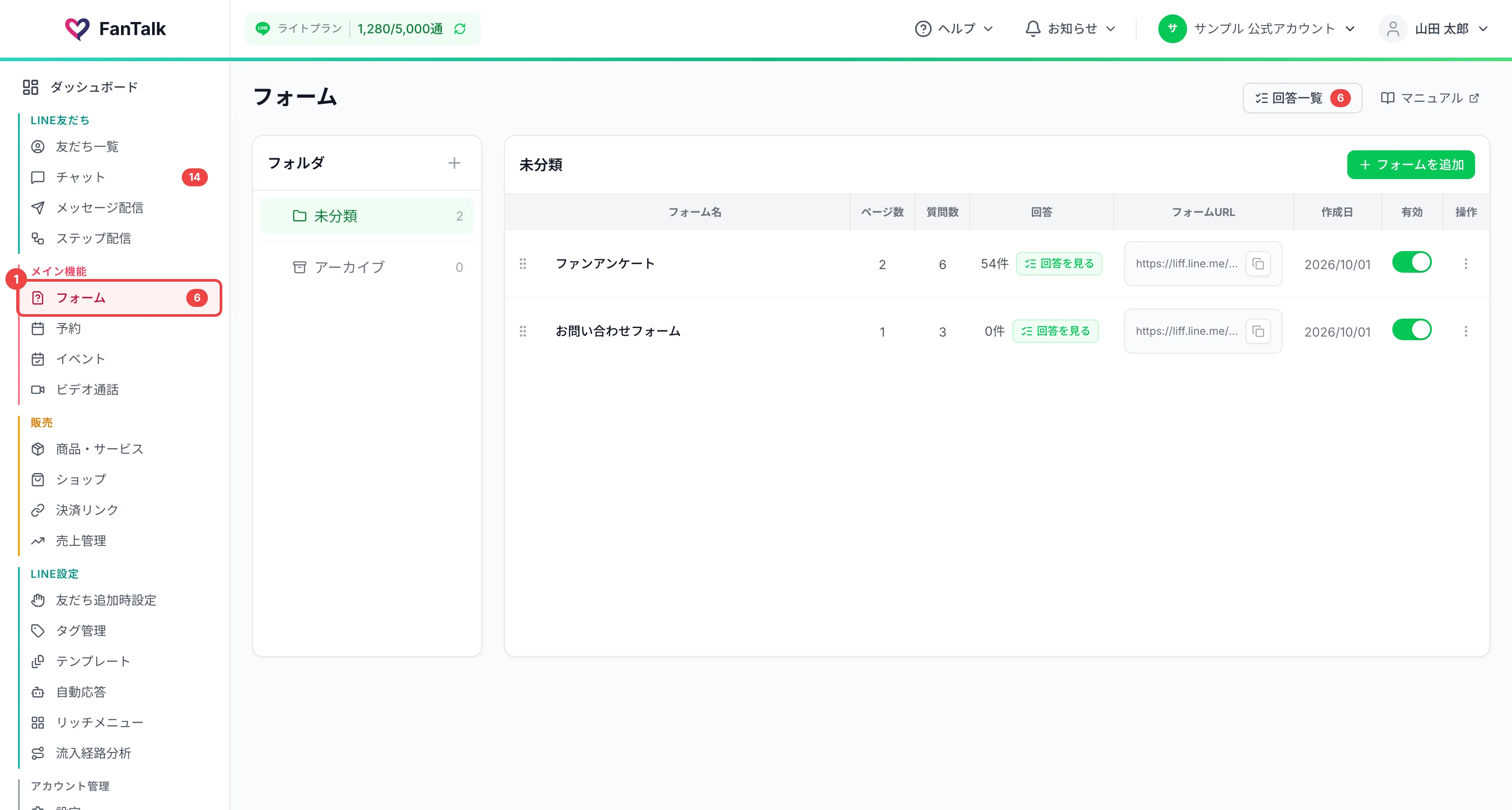
Task: Open ビデオ通話 in sidebar
Action: 120,390
